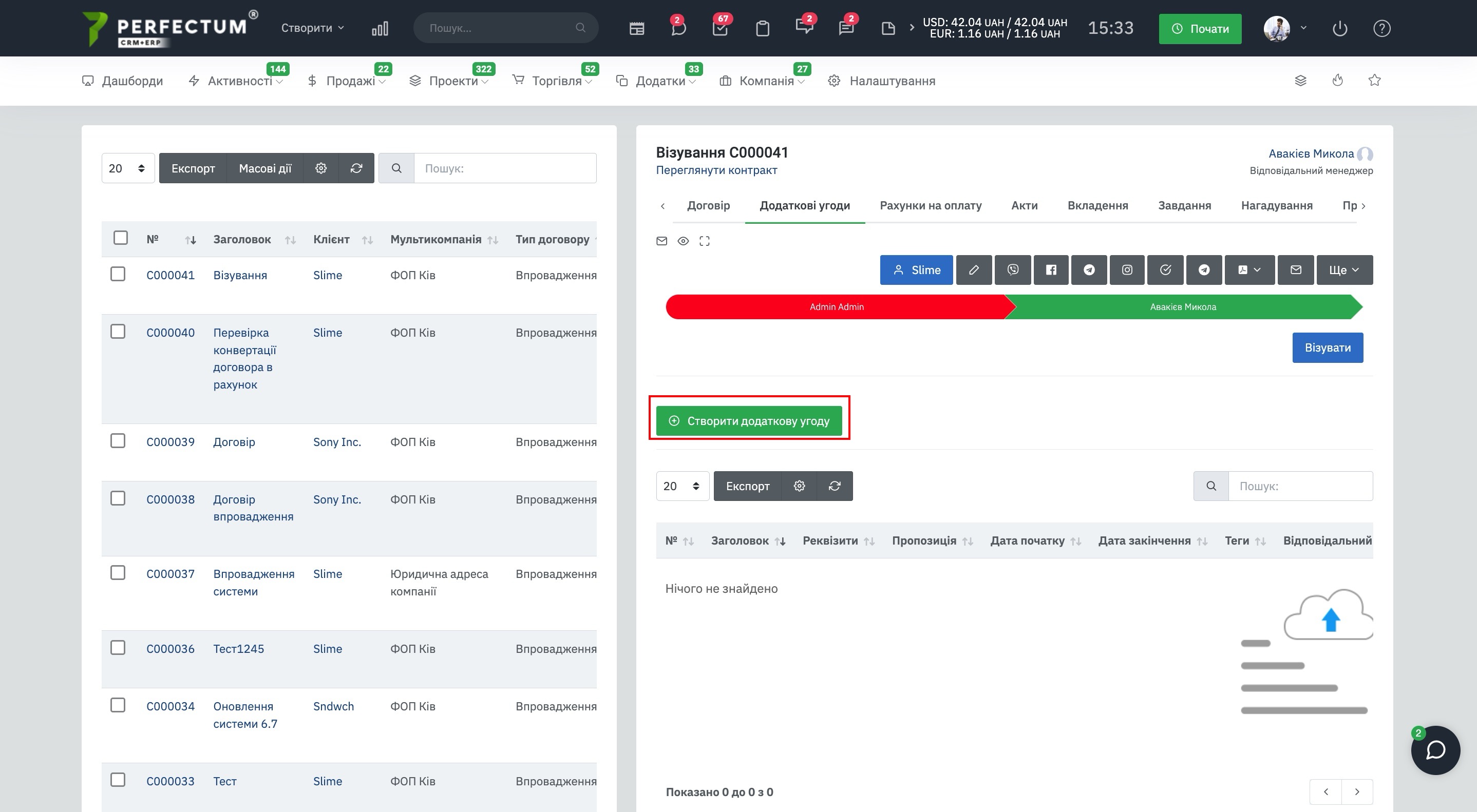Click the pencil edit icon button

click(x=974, y=270)
